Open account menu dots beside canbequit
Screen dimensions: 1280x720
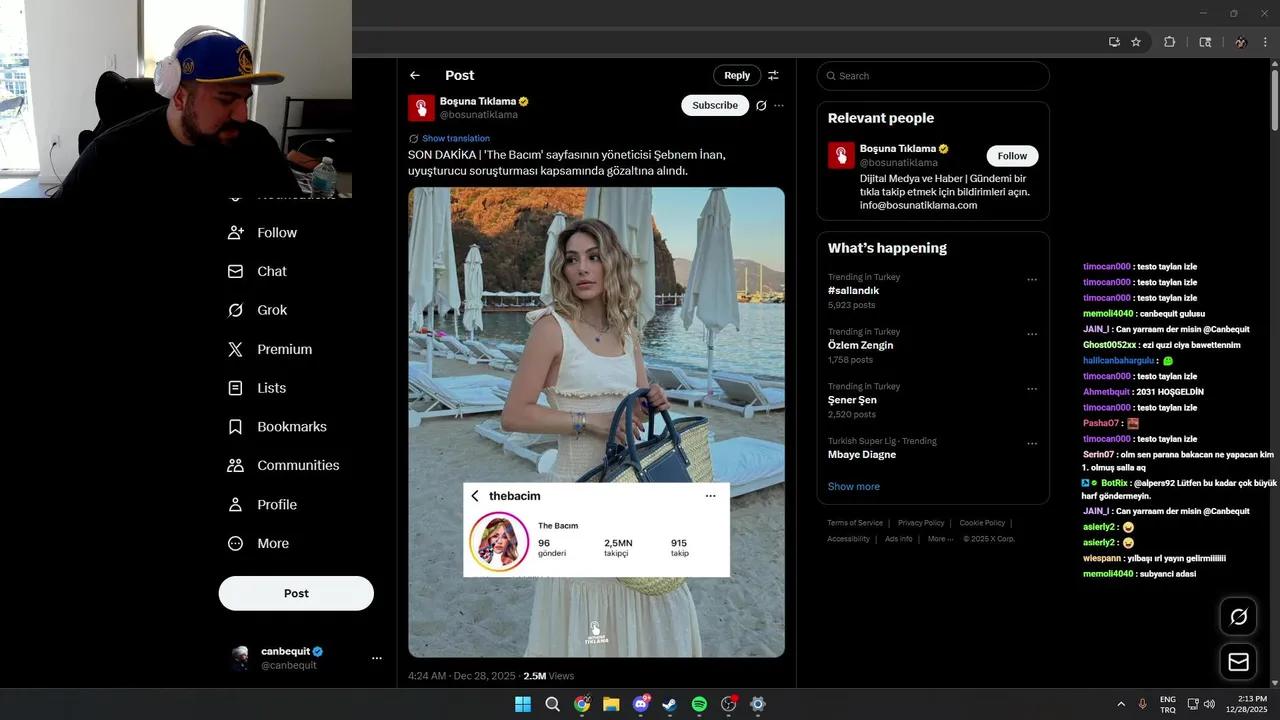tap(377, 658)
